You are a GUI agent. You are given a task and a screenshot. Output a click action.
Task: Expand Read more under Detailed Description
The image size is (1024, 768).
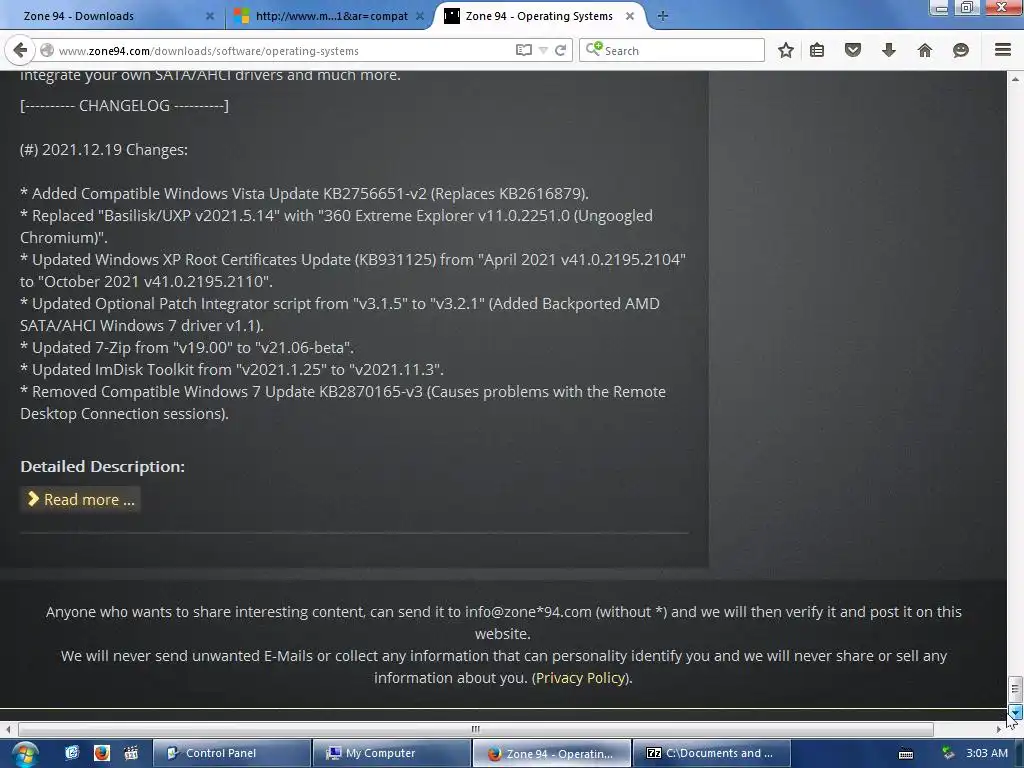(x=81, y=500)
